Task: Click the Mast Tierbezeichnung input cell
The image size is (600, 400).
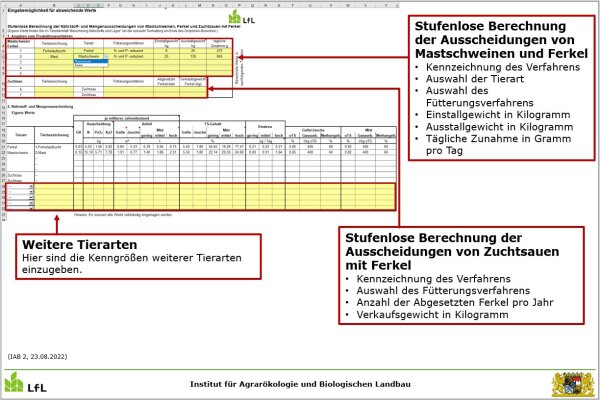Action: pos(54,56)
